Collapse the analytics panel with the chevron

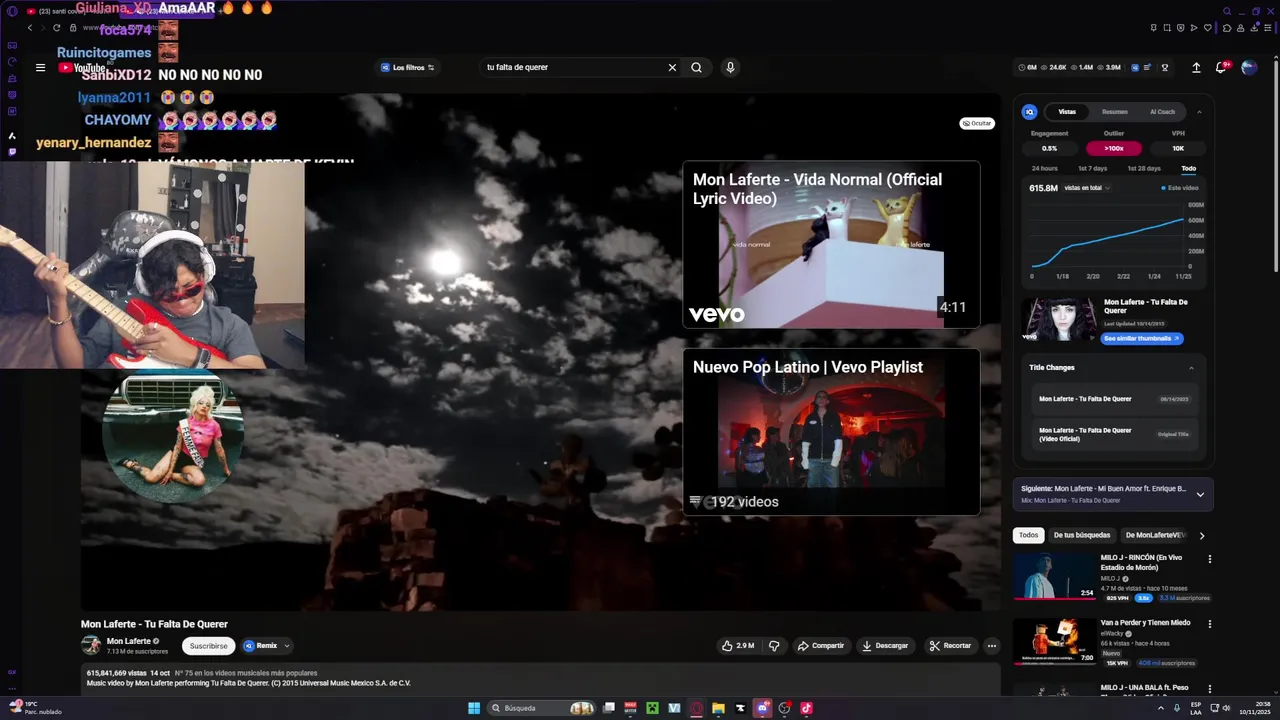tap(1199, 112)
